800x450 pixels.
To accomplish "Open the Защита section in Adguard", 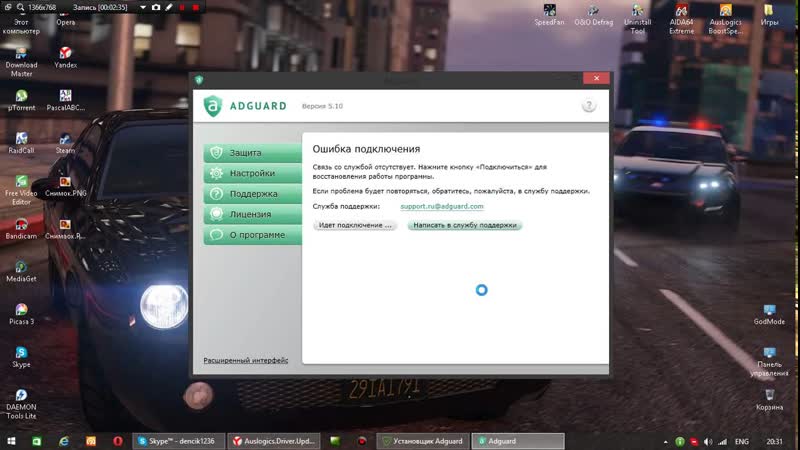I will (253, 153).
